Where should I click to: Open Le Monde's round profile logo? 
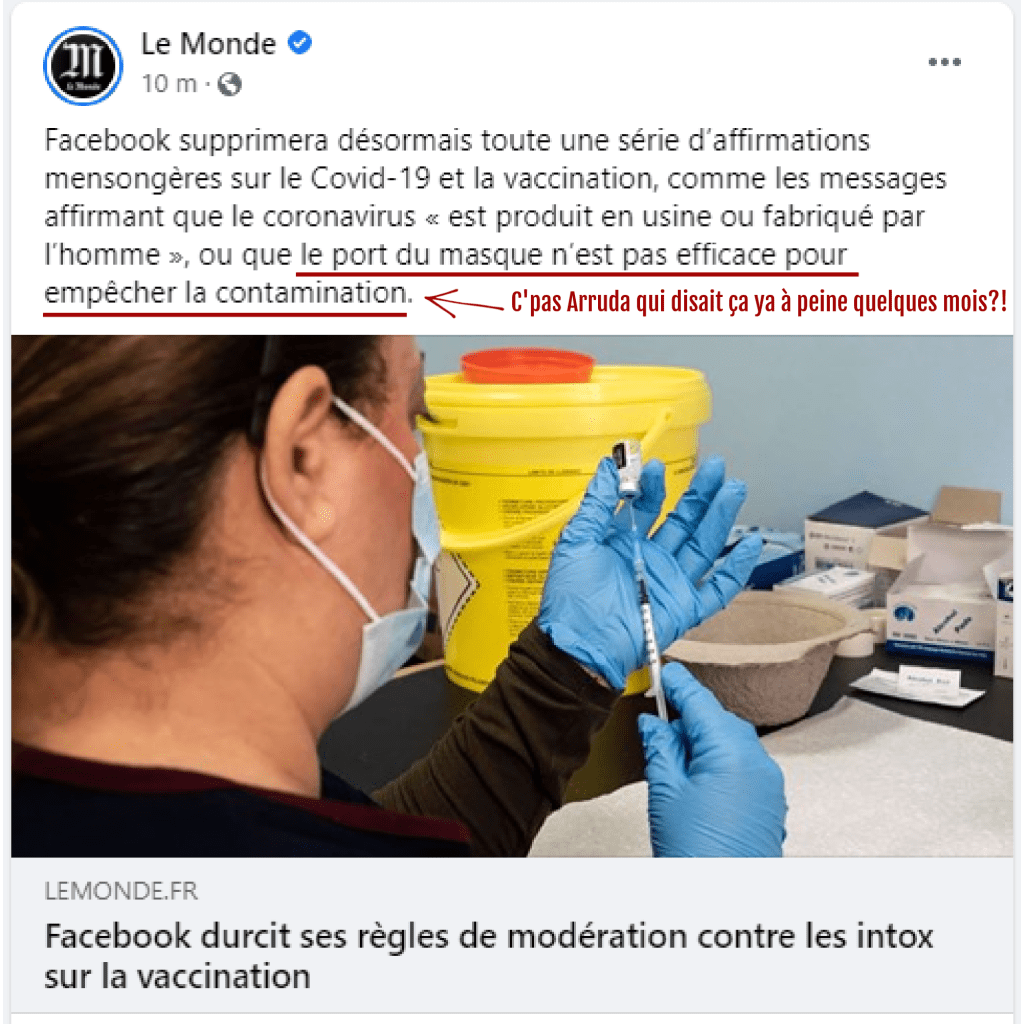click(x=83, y=66)
